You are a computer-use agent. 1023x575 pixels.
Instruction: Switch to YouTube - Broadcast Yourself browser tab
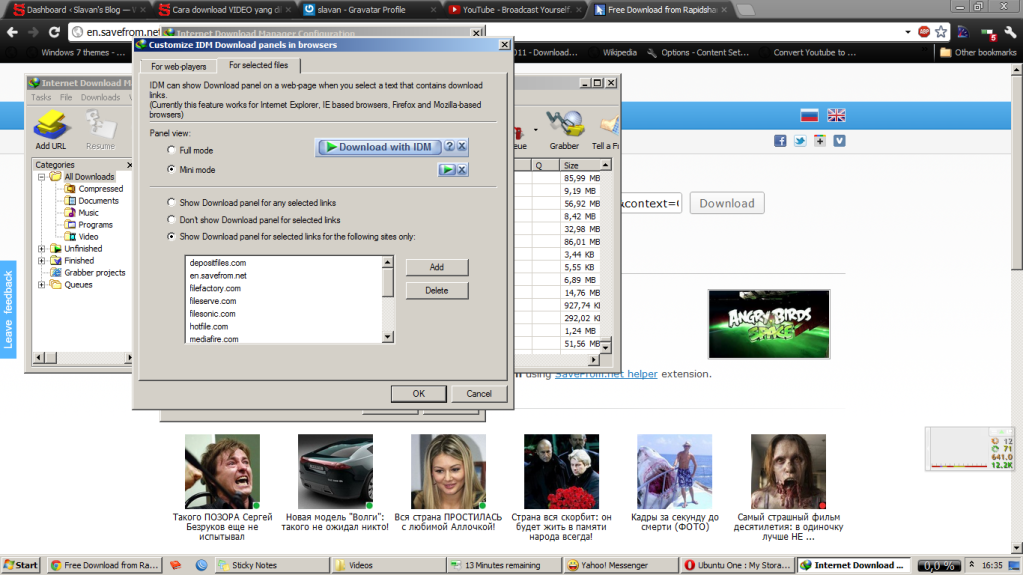coord(515,10)
